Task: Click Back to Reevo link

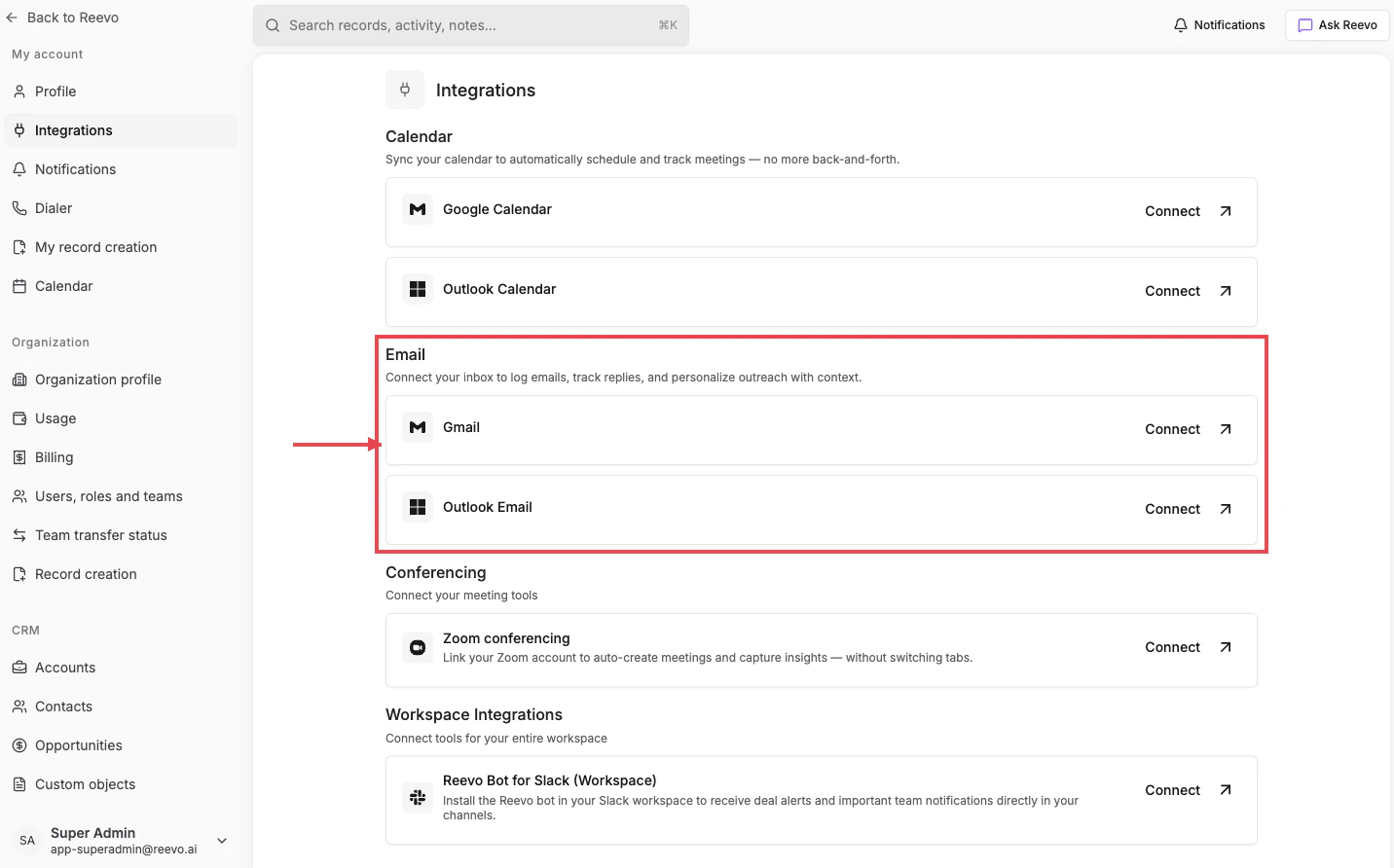Action: [62, 18]
